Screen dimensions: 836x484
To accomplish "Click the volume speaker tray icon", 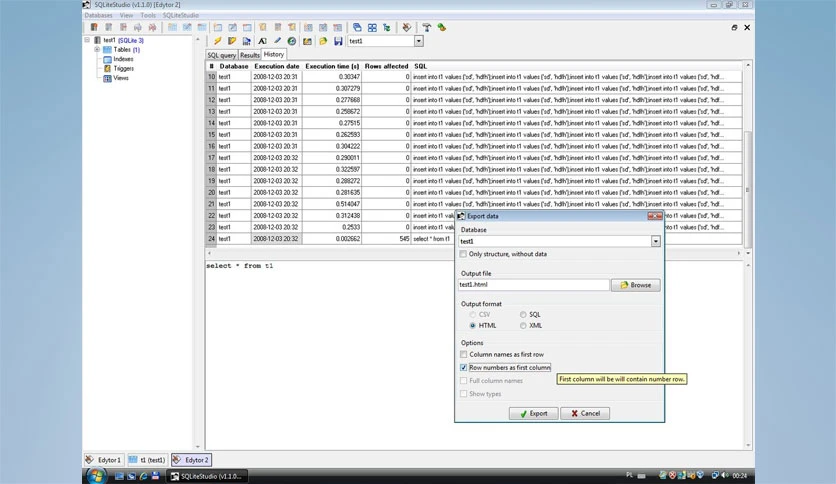I will pos(725,475).
